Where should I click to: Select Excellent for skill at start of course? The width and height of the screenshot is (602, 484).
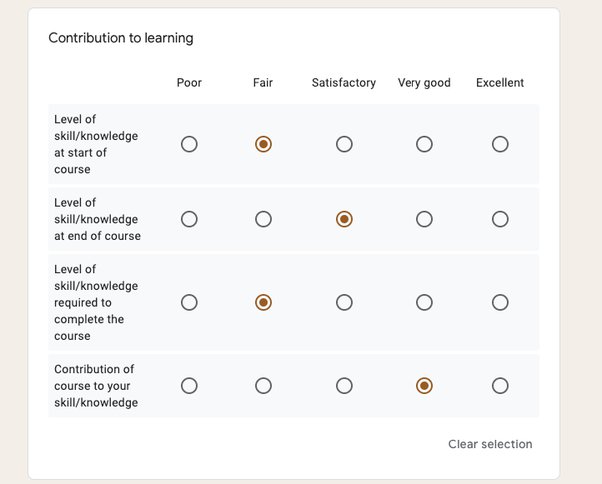click(500, 144)
